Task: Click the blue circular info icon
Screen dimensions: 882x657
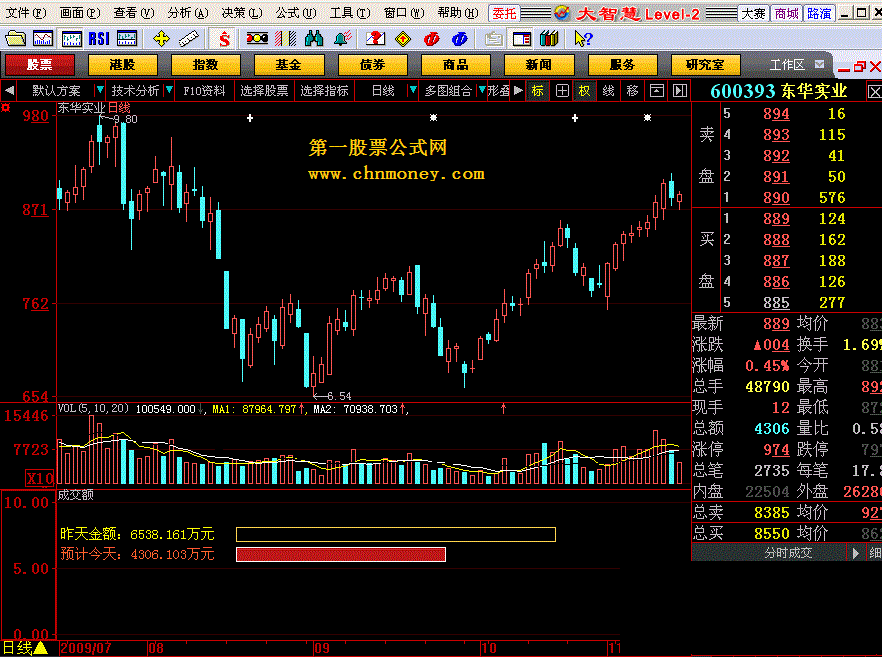Action: pos(460,39)
